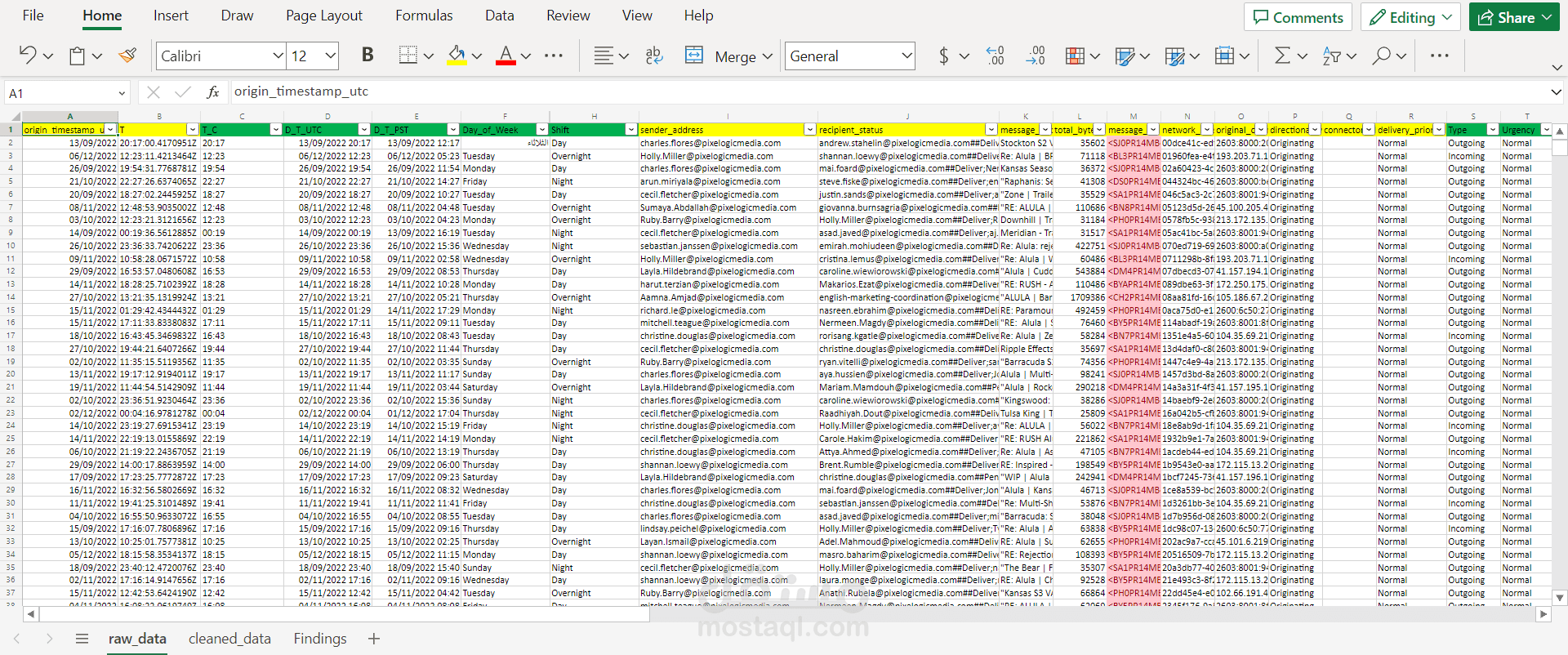Toggle Bold formatting
This screenshot has height=655, width=1568.
(x=367, y=55)
